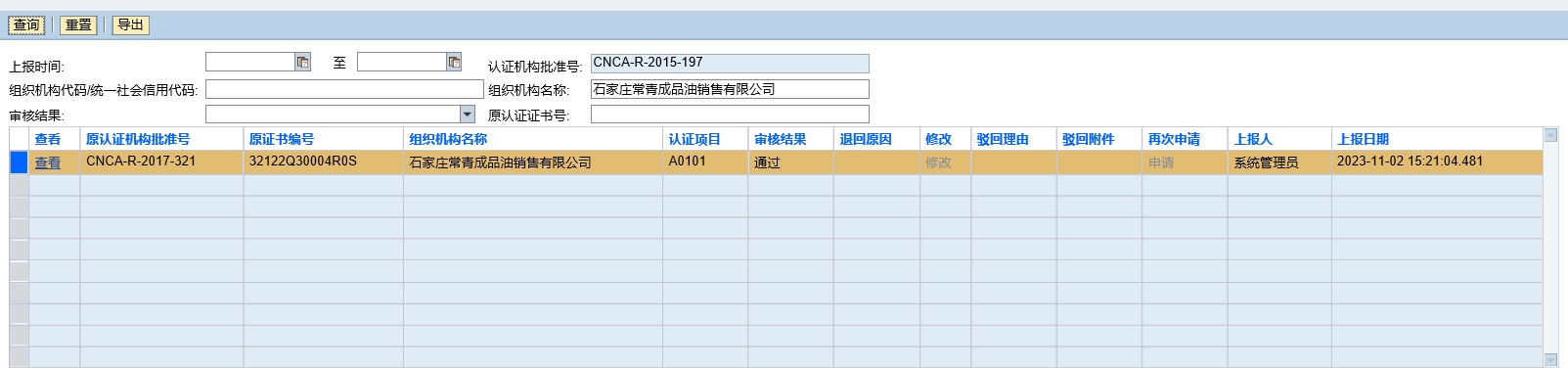Click the 认证机构批准号 field

[730, 63]
